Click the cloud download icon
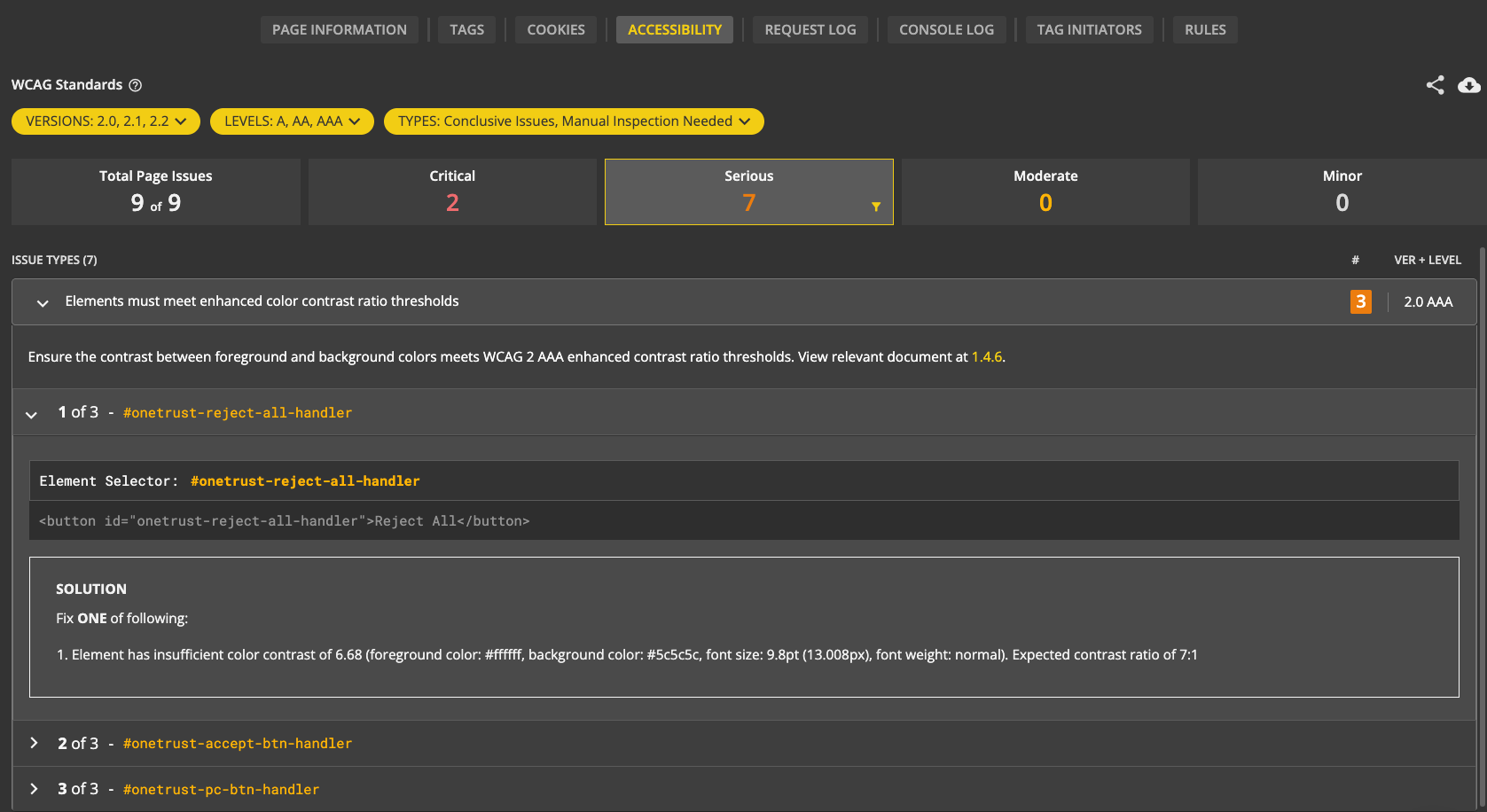 point(1469,85)
